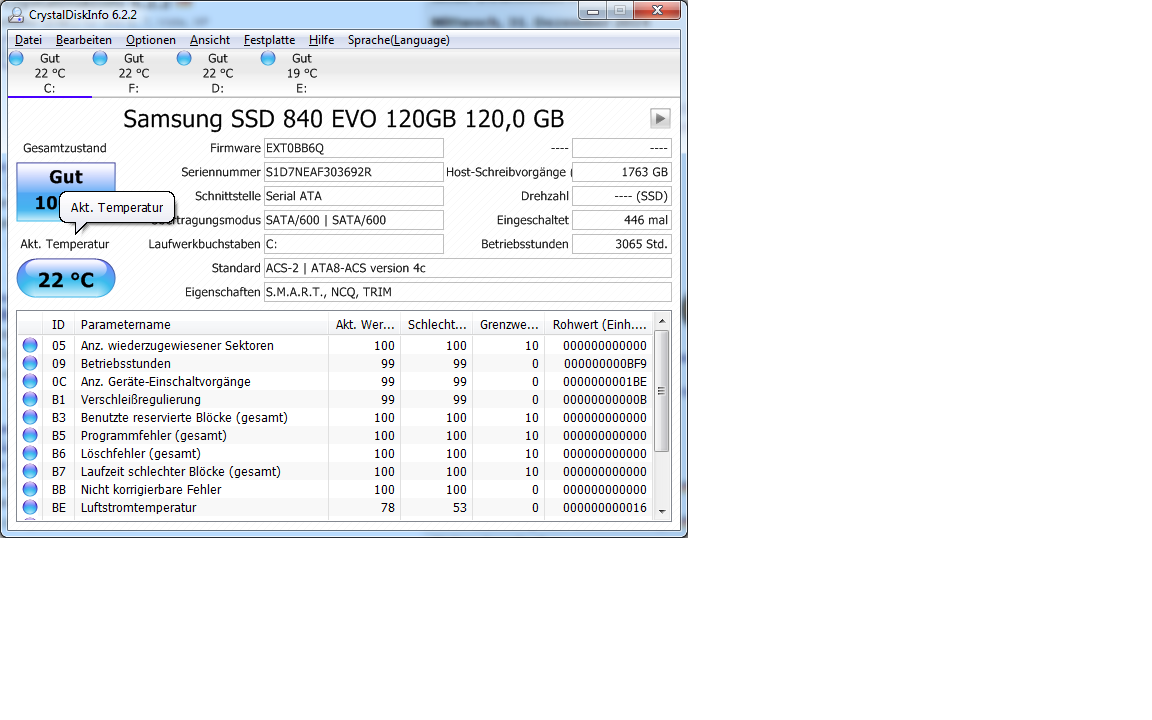Close the CrystalDiskInfo window
Viewport: 1152px width, 720px height.
coord(657,10)
